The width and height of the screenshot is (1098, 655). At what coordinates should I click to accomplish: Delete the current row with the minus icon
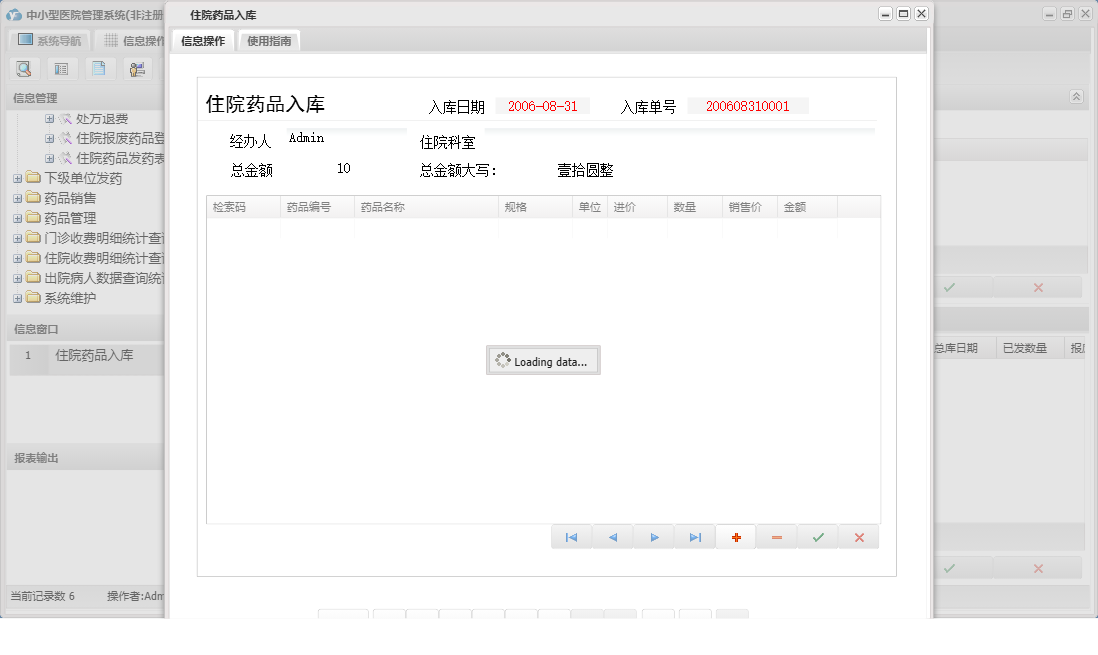coord(776,537)
